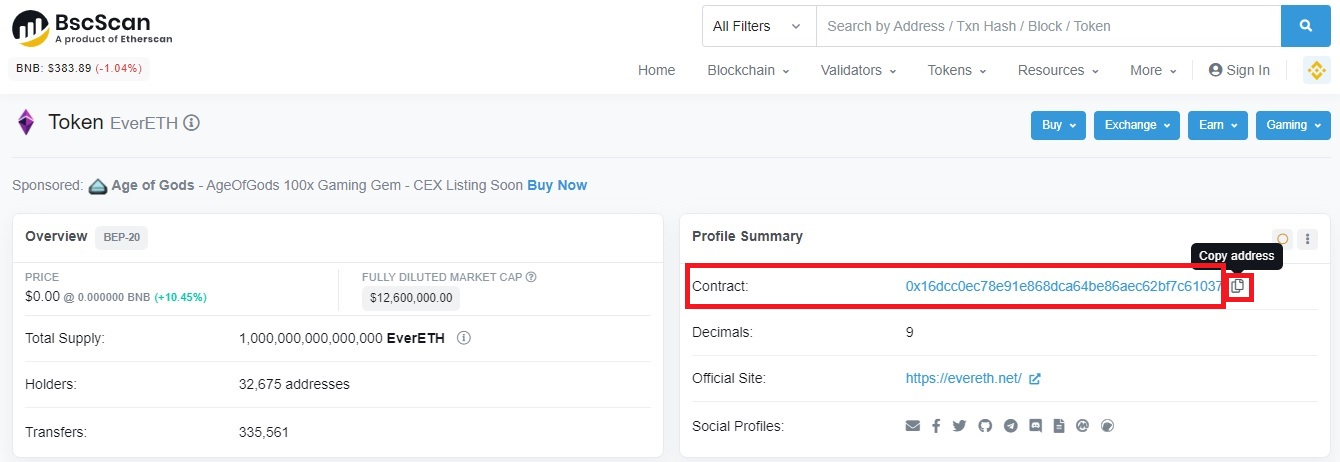Open the All Filters dropdown
Image resolution: width=1340 pixels, height=462 pixels.
(759, 26)
